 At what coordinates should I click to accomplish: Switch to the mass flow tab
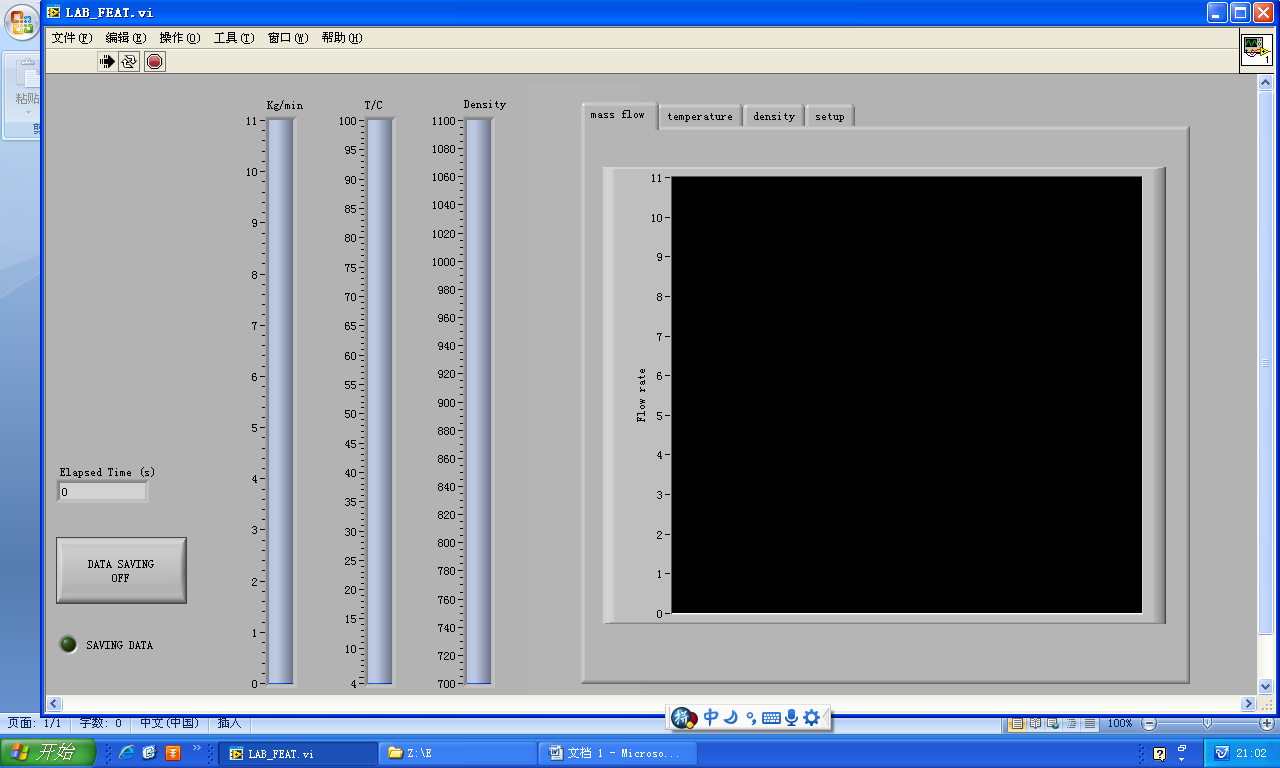click(x=618, y=115)
